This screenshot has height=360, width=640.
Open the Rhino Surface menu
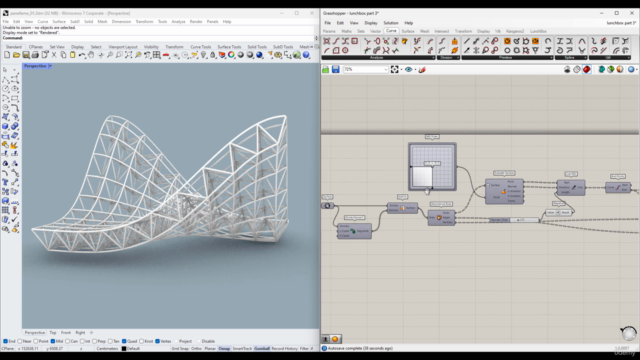pos(59,22)
